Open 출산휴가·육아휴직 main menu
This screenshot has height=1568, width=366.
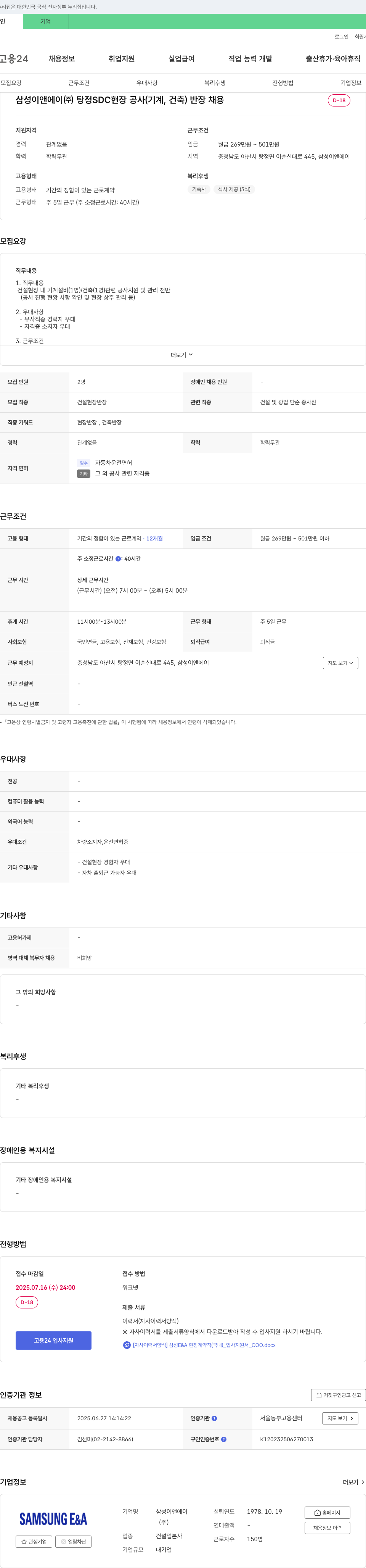click(332, 59)
